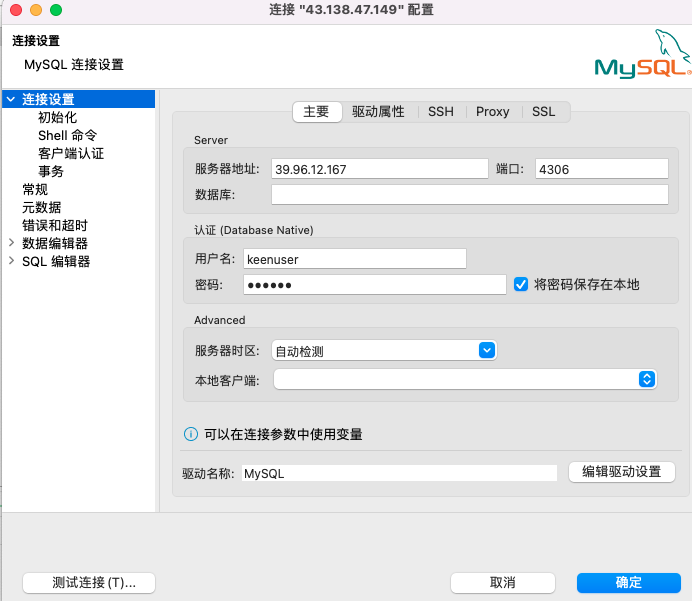Switch to the 主要 tab
Screen dimensions: 692x601
click(316, 112)
